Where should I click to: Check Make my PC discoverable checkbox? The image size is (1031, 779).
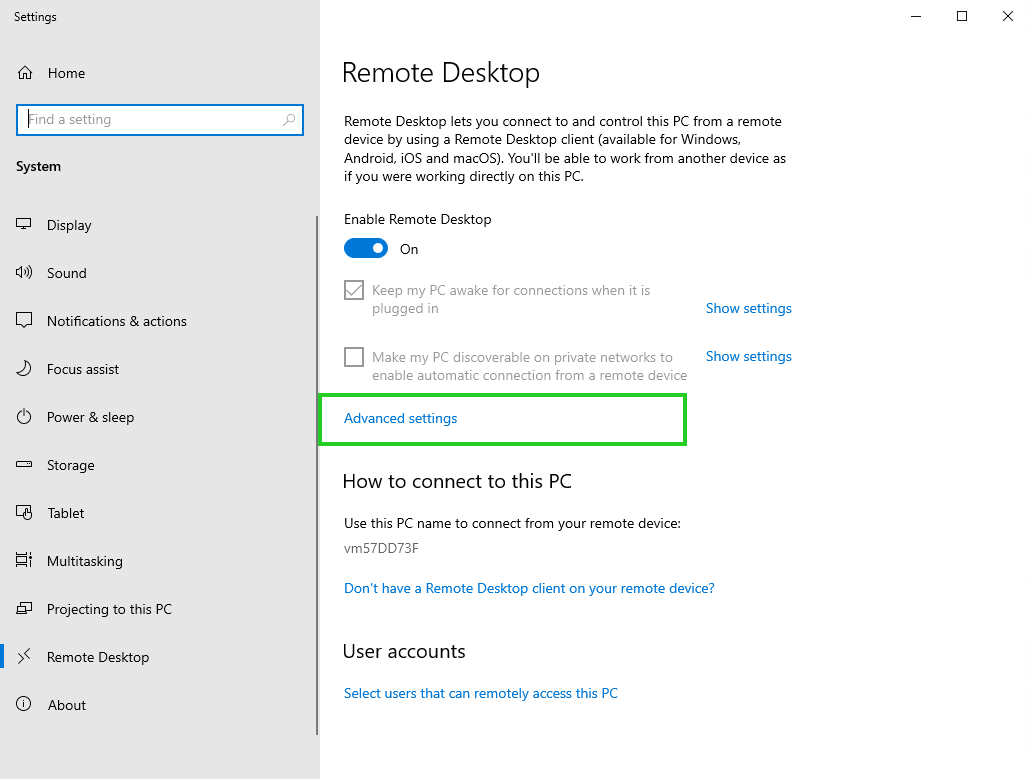point(354,357)
